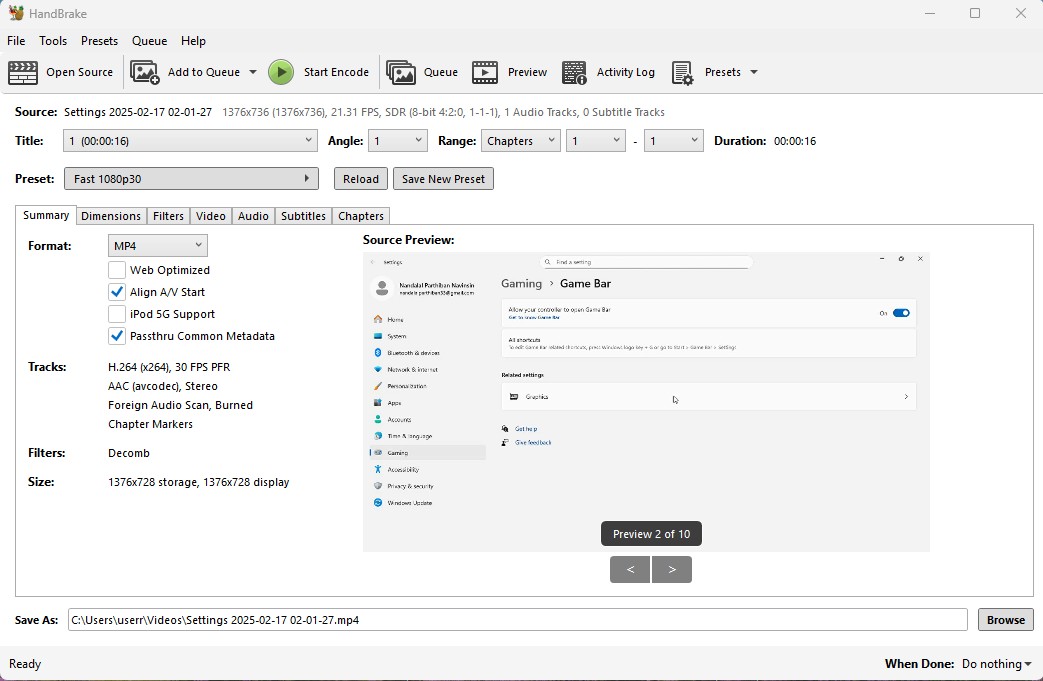
Task: Click the source name Settings 2025-02-17 02-01-27
Action: click(x=138, y=112)
